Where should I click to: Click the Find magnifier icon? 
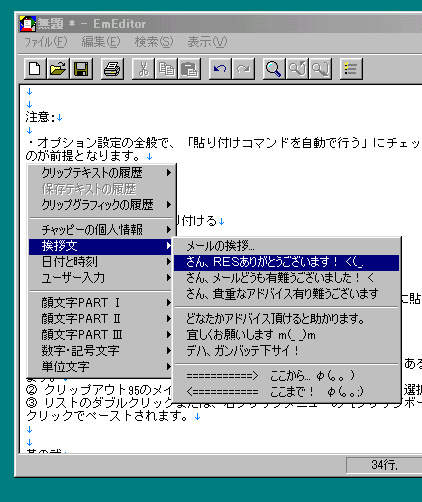274,69
